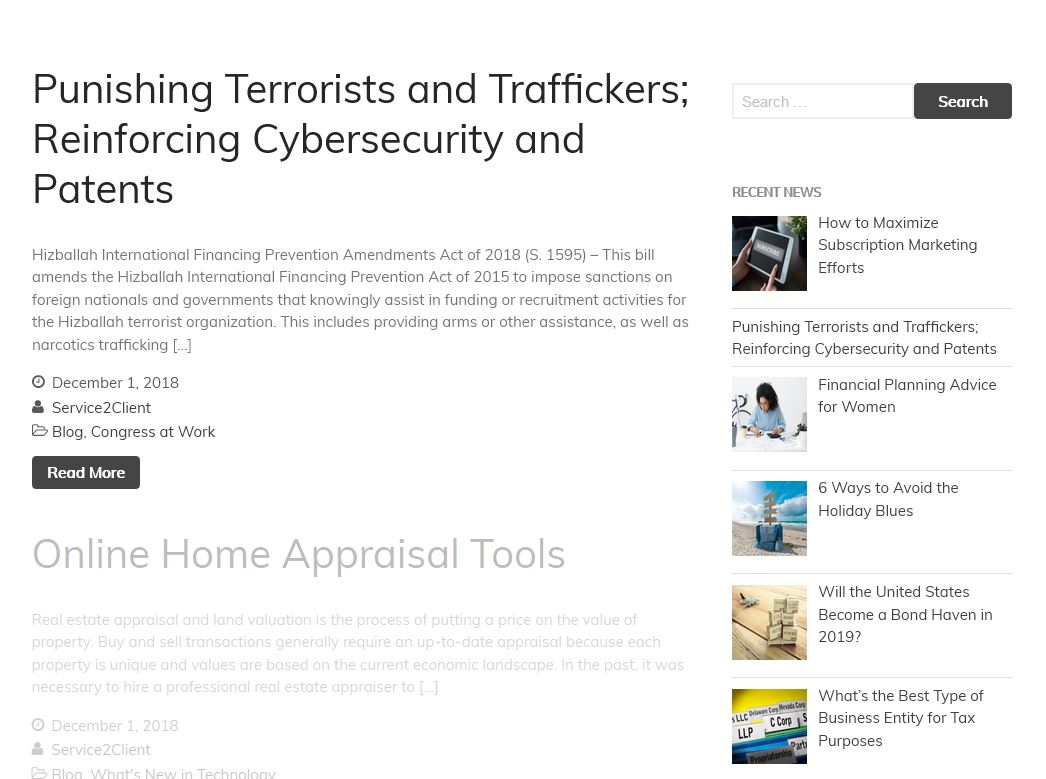Open the Bond Haven article thumbnail
1046x779 pixels.
coord(769,622)
